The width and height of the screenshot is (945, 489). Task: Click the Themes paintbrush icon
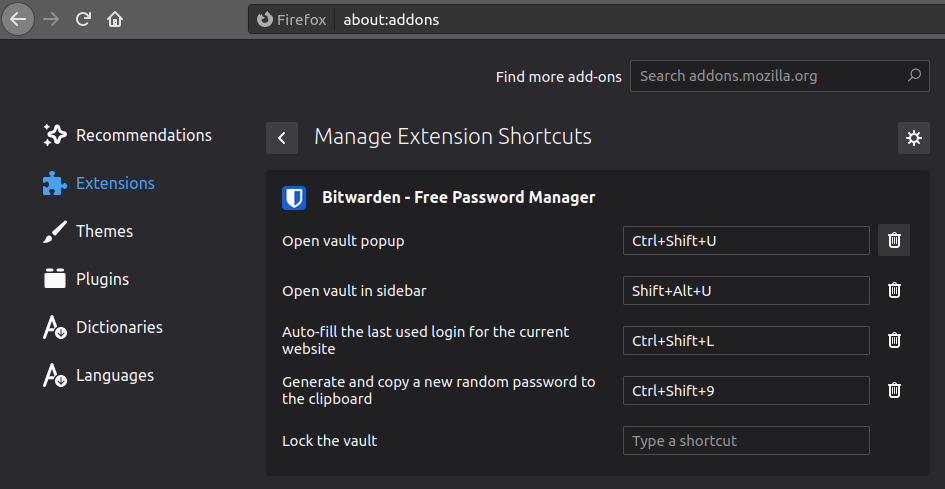point(55,232)
